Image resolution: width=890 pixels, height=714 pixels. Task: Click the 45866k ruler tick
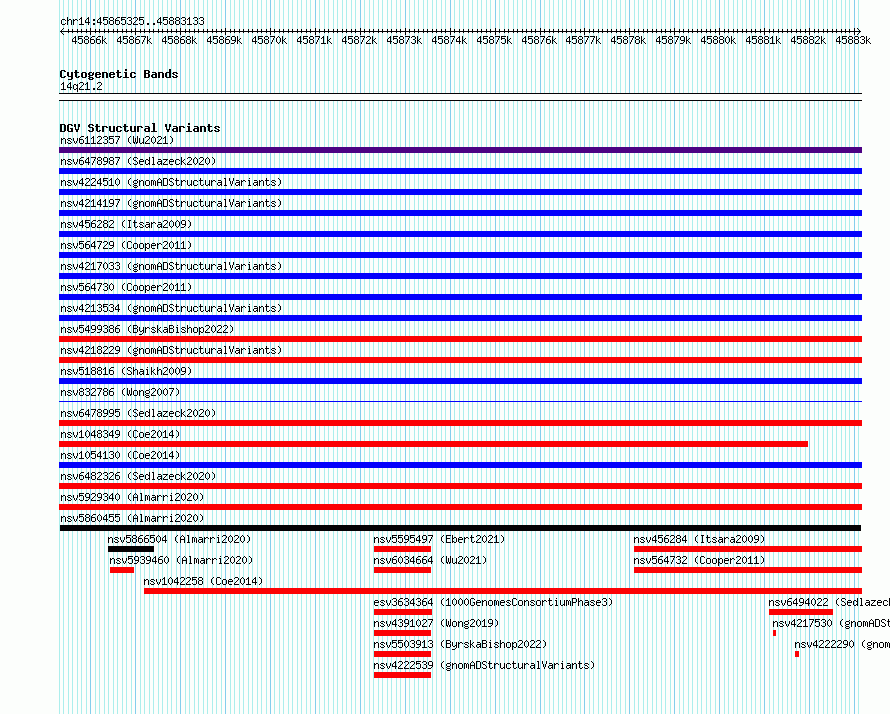89,40
